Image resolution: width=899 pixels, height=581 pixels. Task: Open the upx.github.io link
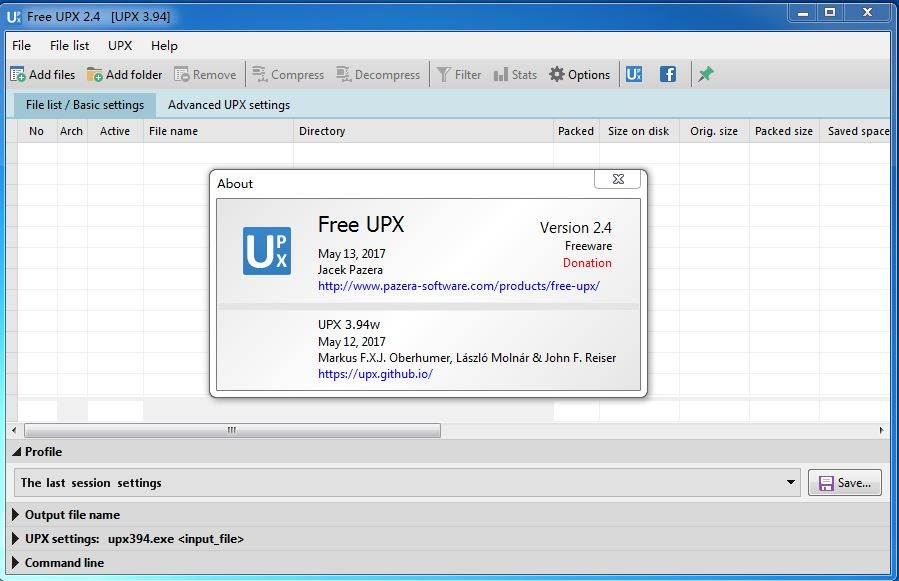coord(375,374)
